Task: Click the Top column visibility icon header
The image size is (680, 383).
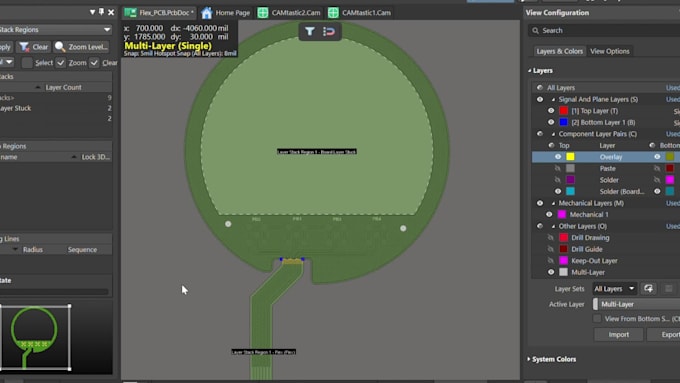Action: [551, 145]
